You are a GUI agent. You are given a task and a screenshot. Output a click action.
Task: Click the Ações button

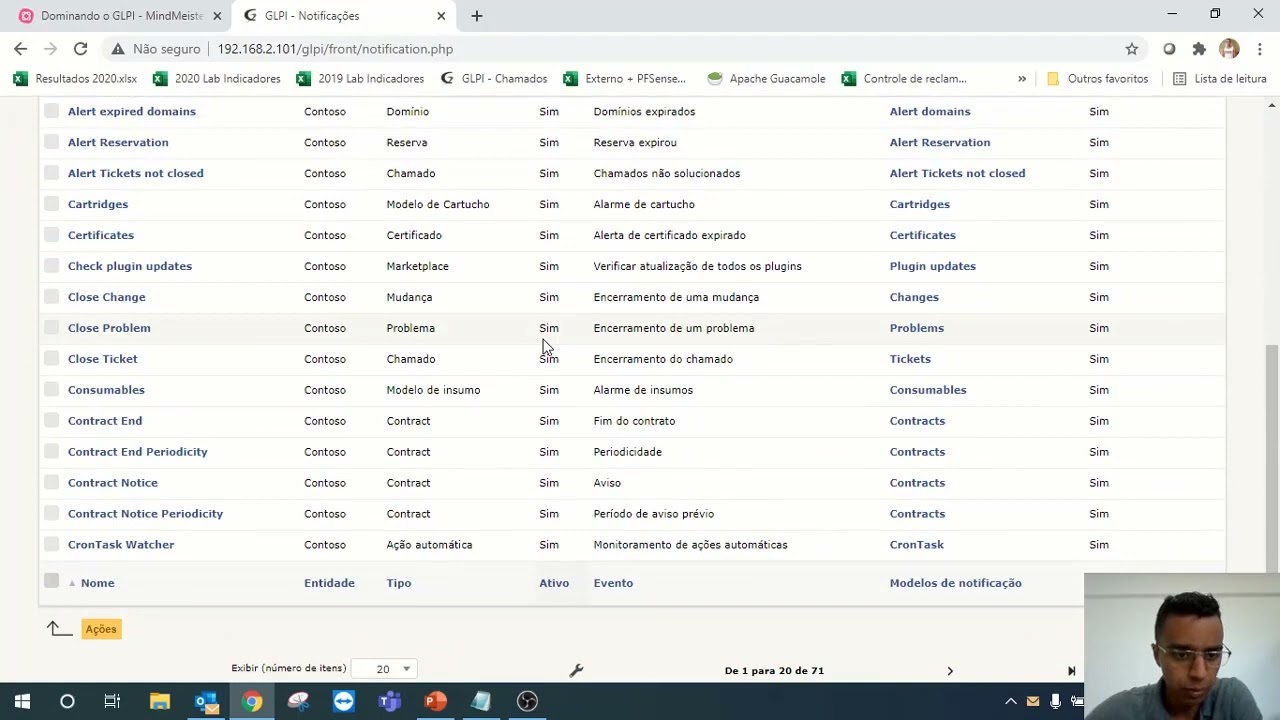101,629
